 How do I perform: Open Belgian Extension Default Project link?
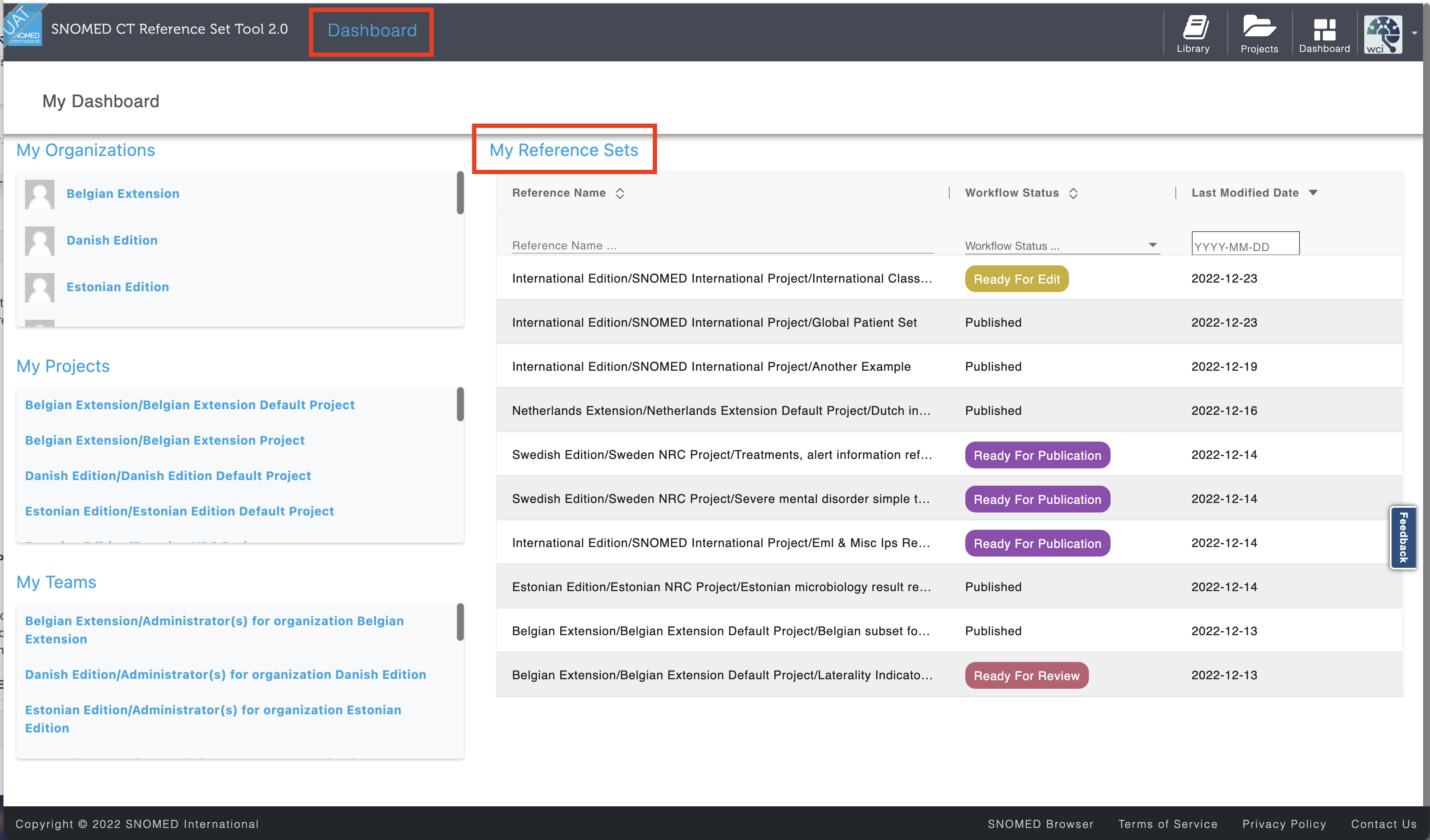tap(190, 404)
